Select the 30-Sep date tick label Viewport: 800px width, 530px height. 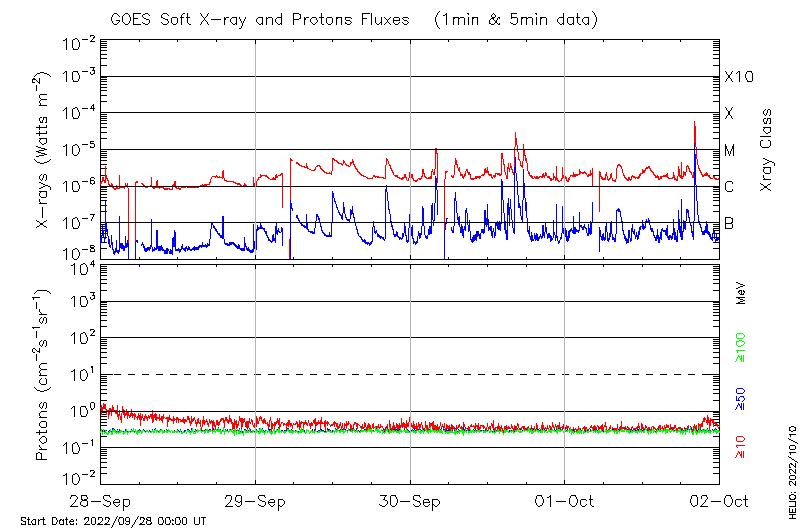(x=410, y=500)
